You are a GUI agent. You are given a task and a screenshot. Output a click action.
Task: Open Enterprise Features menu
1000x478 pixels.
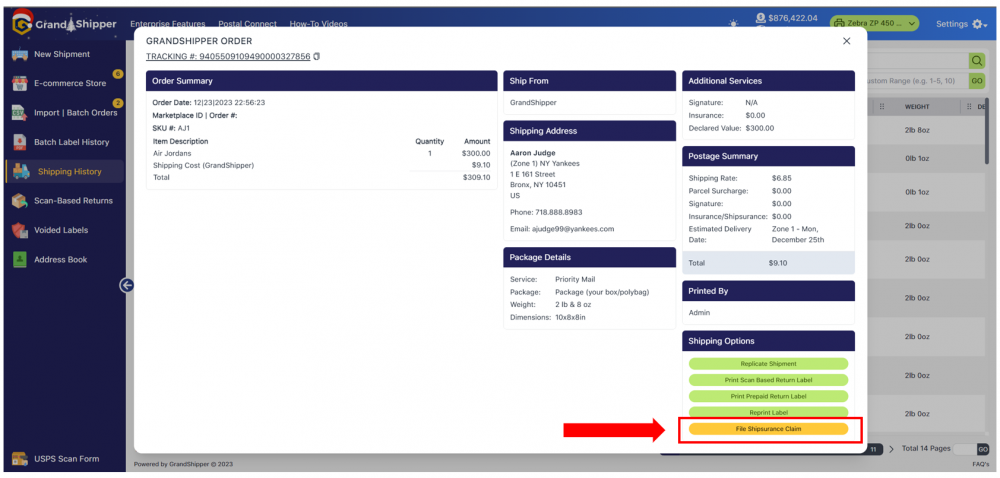168,24
